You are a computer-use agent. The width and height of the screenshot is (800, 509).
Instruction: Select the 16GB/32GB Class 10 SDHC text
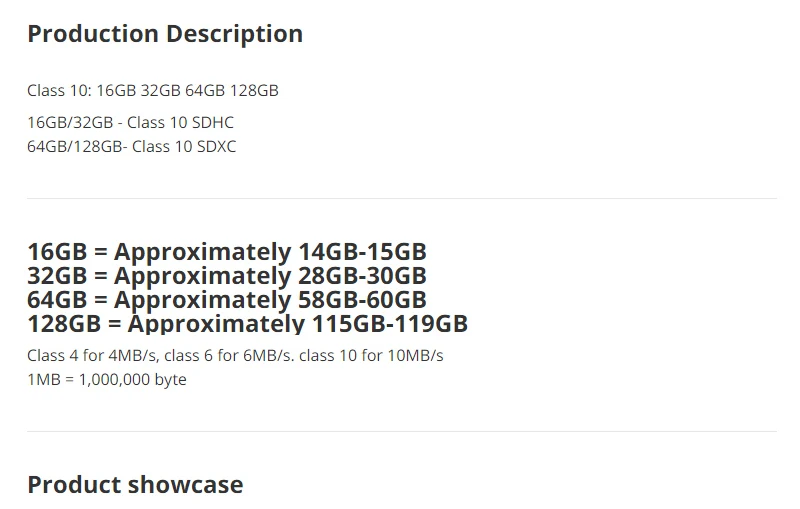point(130,122)
